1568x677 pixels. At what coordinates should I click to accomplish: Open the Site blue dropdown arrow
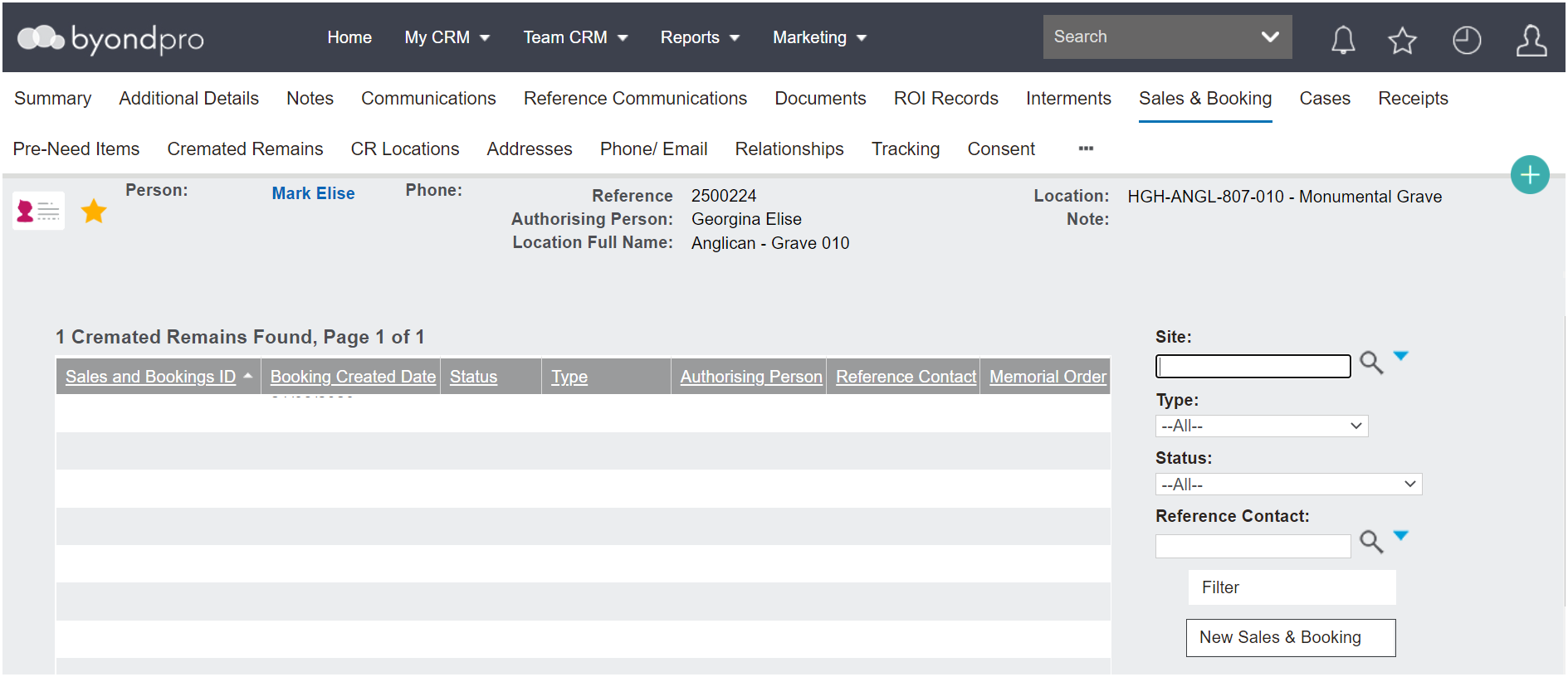(x=1401, y=356)
